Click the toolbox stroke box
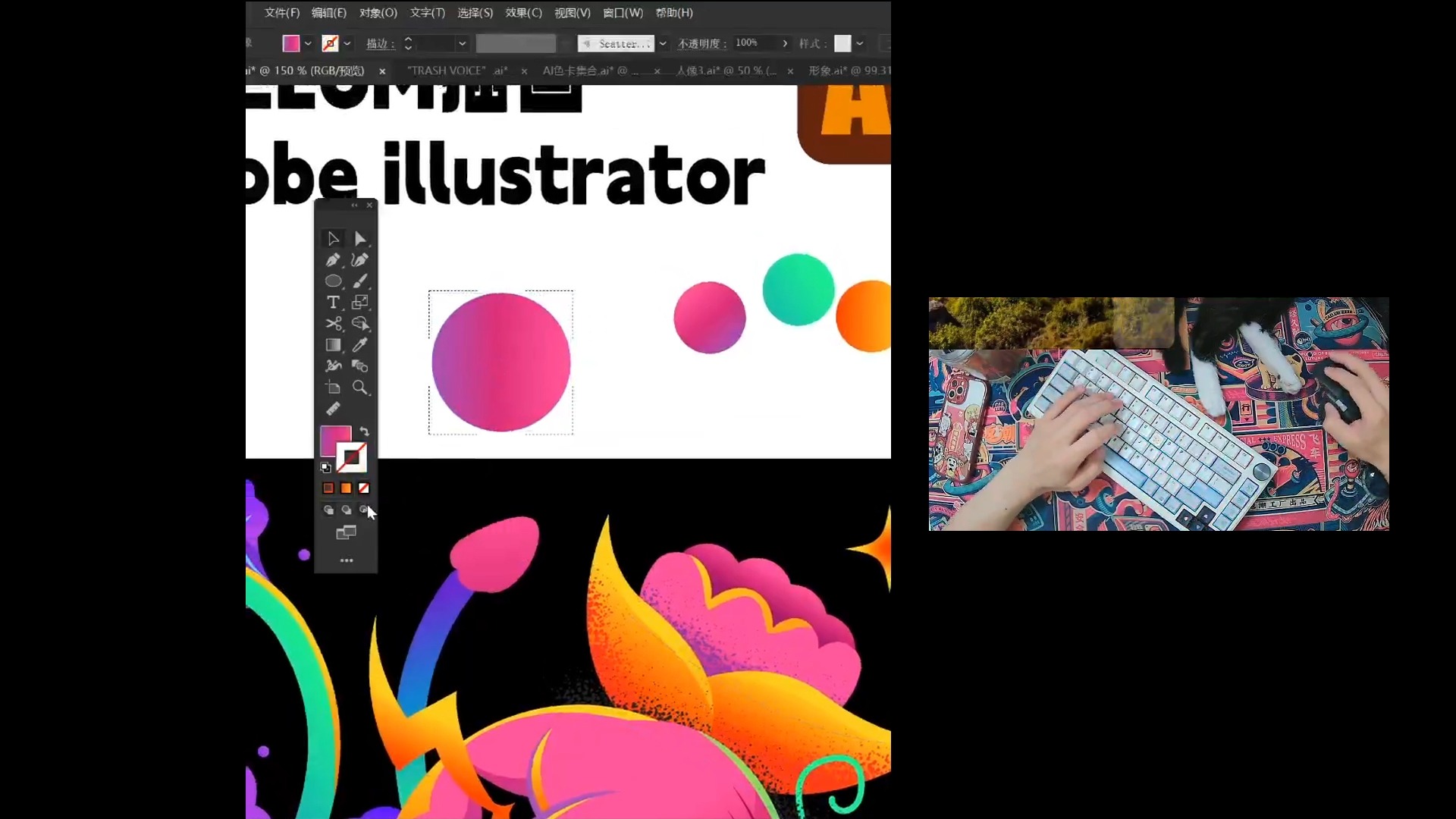The width and height of the screenshot is (1456, 819). click(352, 458)
